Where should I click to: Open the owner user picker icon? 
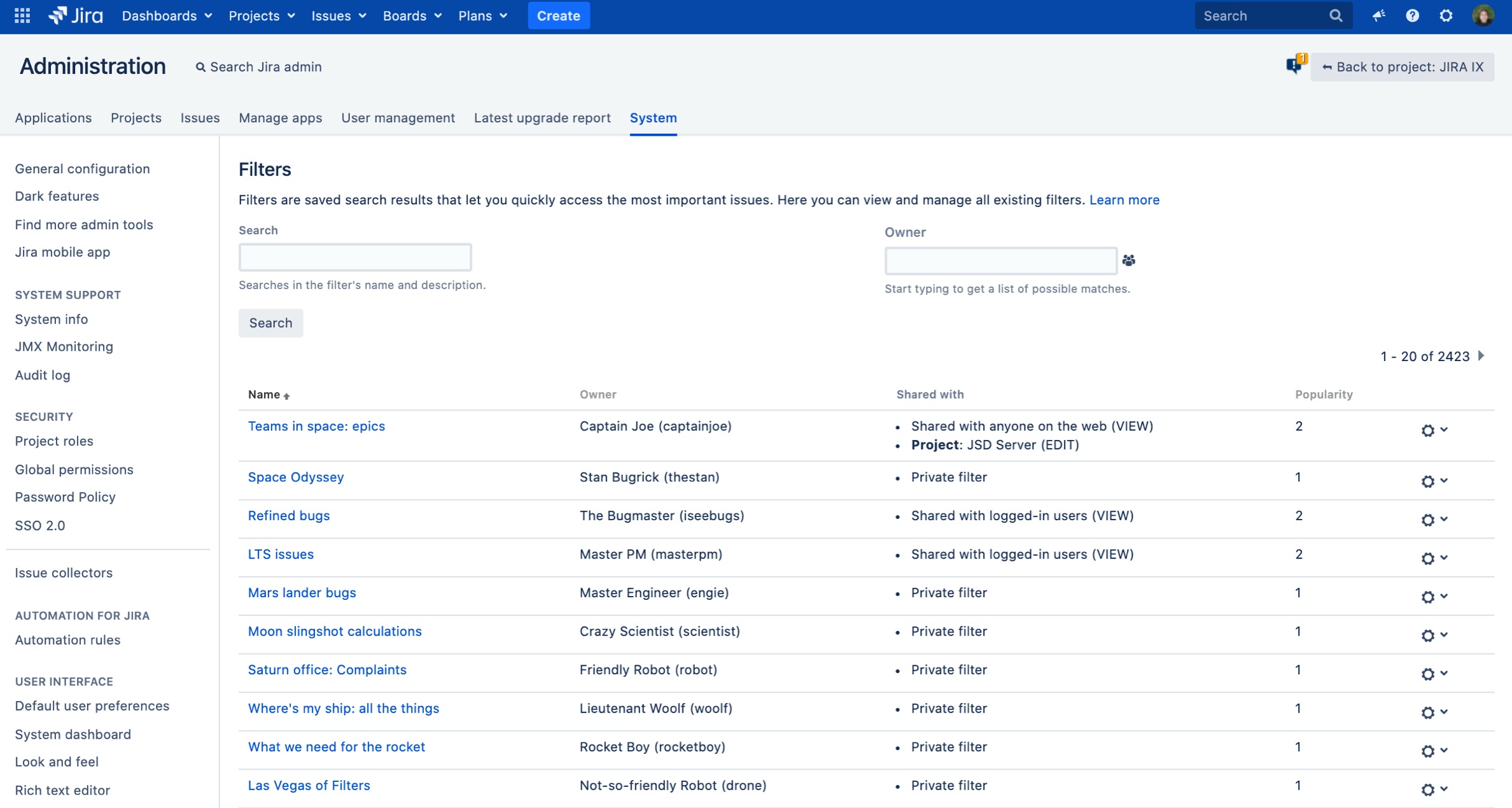tap(1128, 260)
